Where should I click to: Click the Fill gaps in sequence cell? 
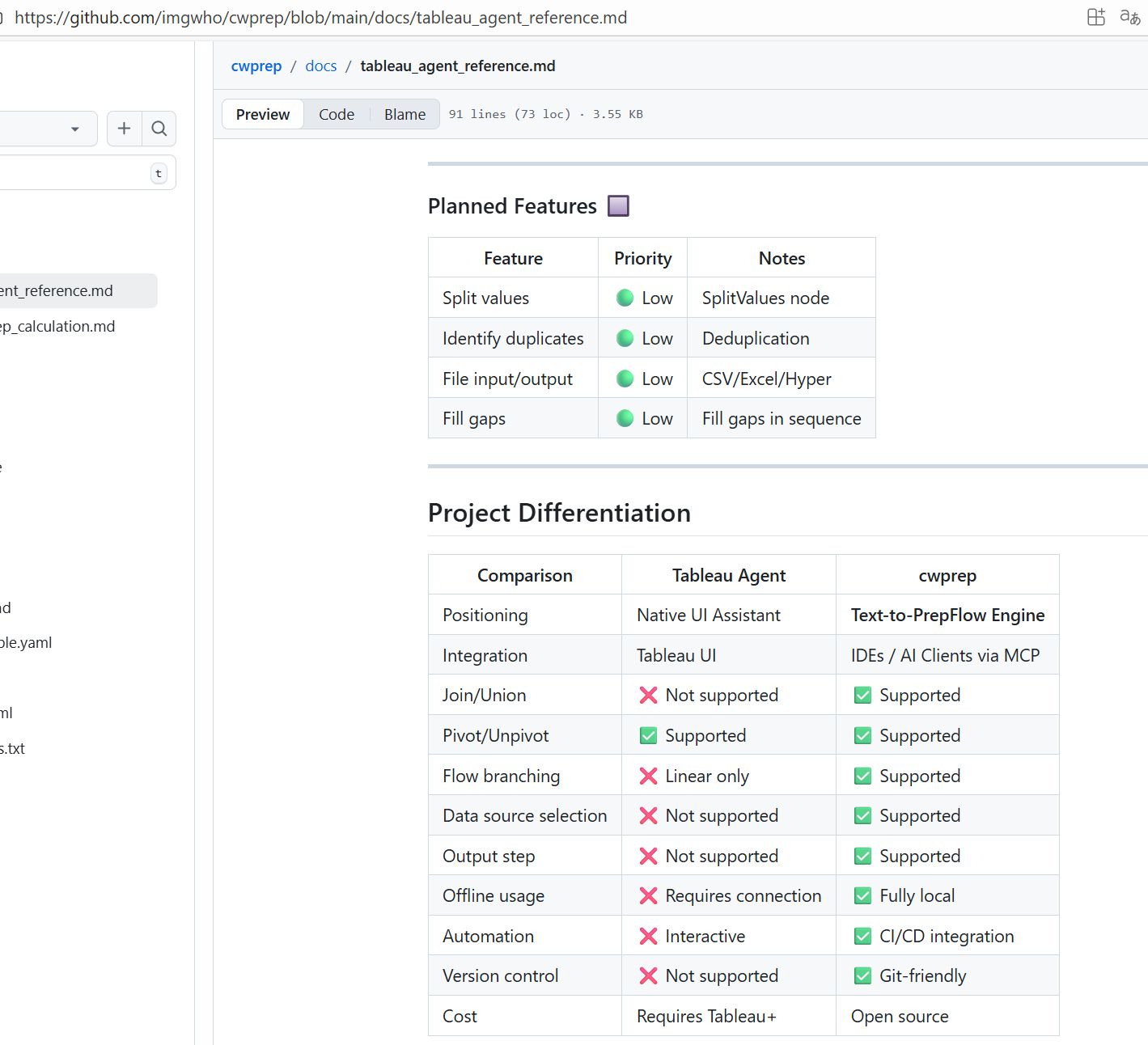point(782,418)
